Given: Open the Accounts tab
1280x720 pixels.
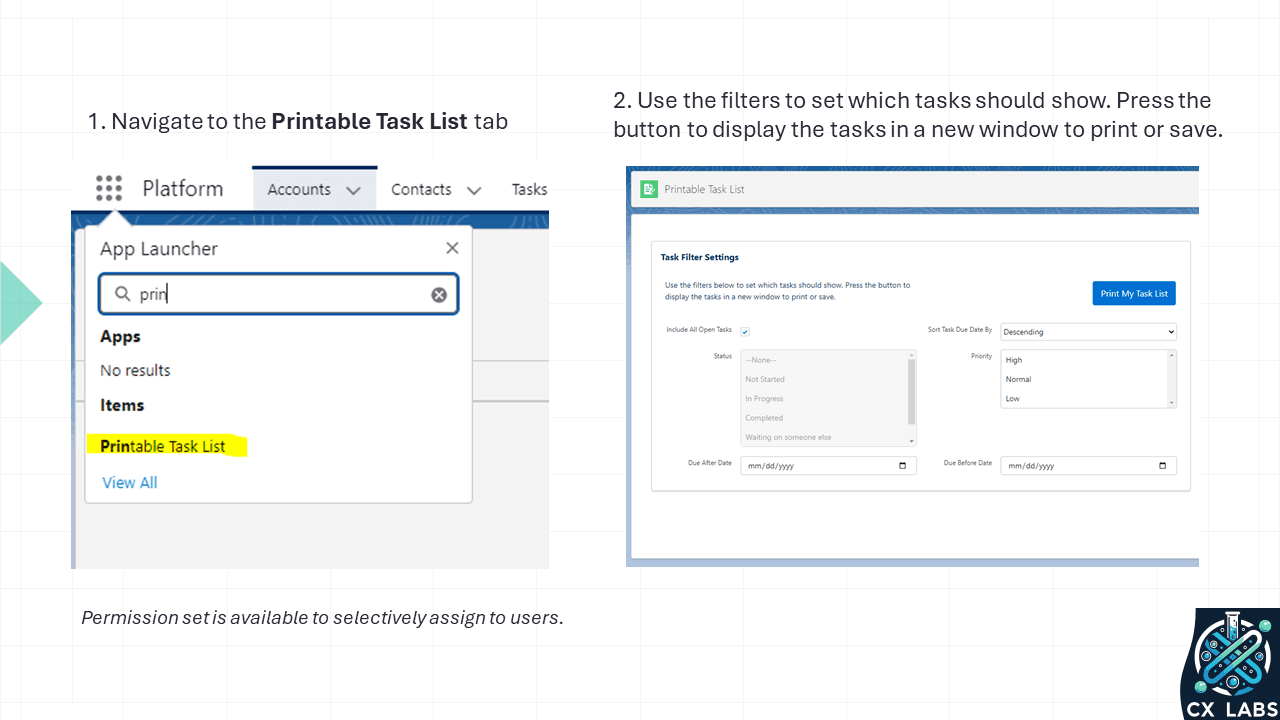Looking at the screenshot, I should pos(299,189).
